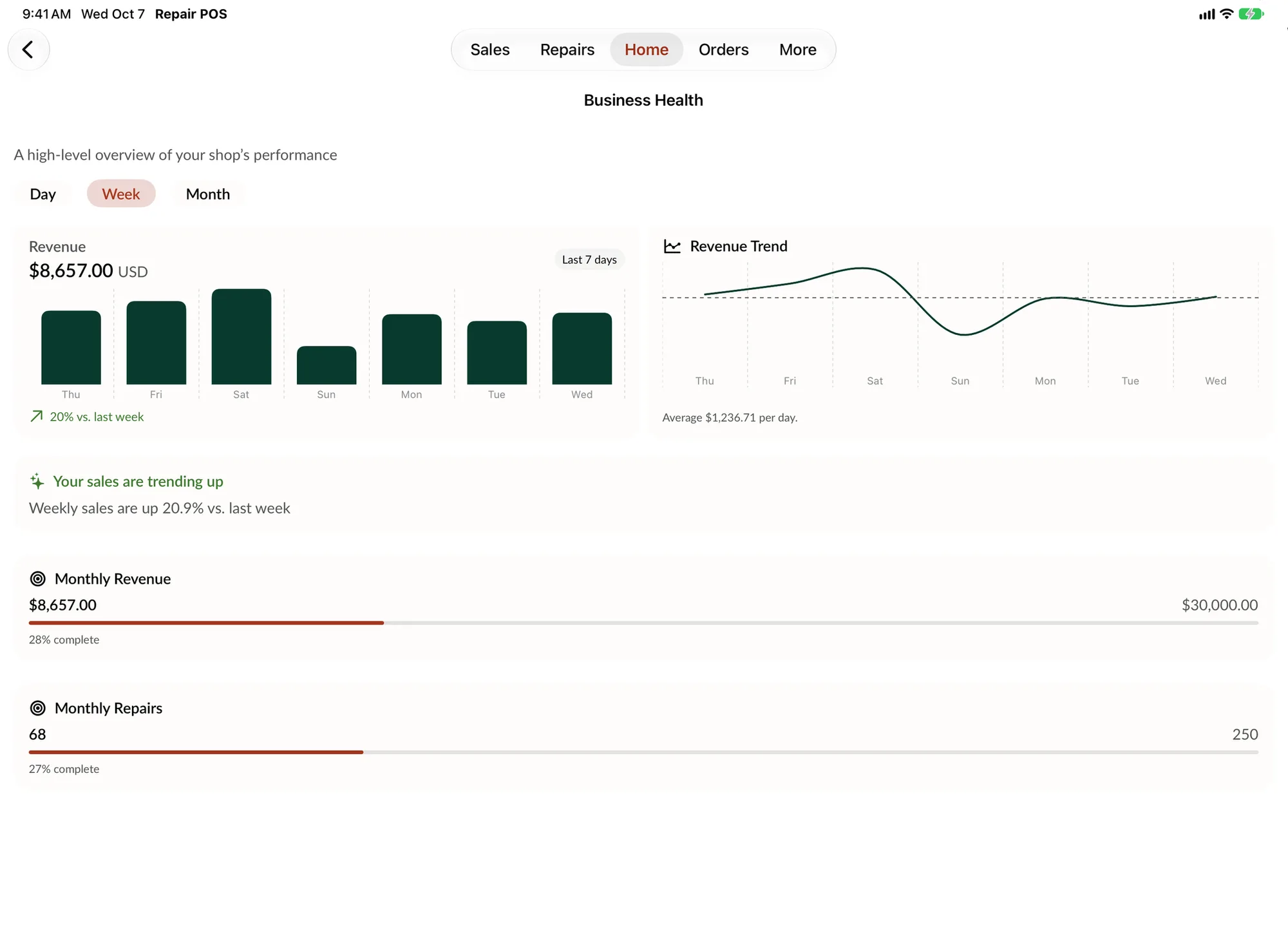Open the Sales tab
The height and width of the screenshot is (930, 1288).
(x=489, y=50)
